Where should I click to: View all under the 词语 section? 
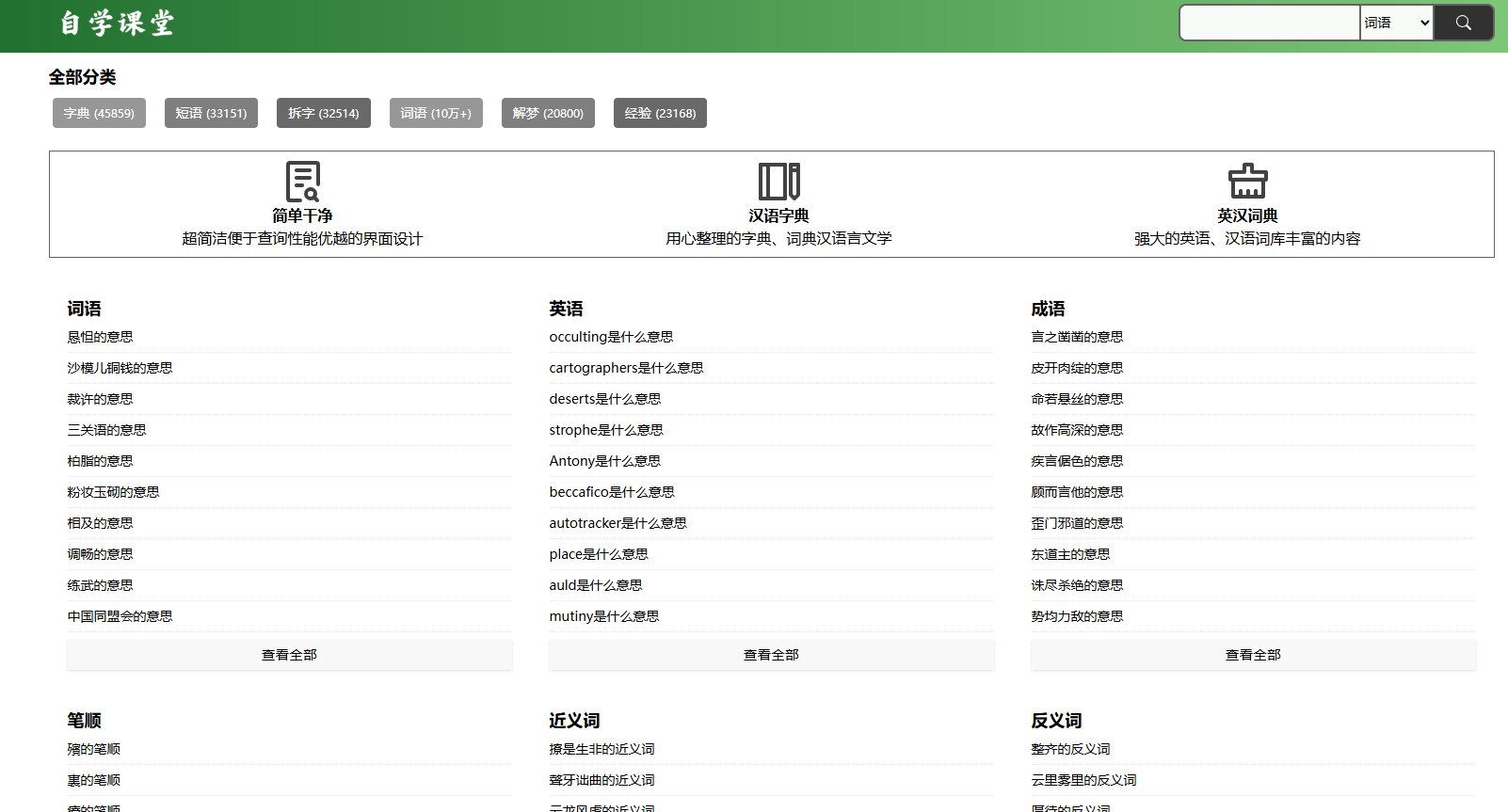(x=289, y=655)
